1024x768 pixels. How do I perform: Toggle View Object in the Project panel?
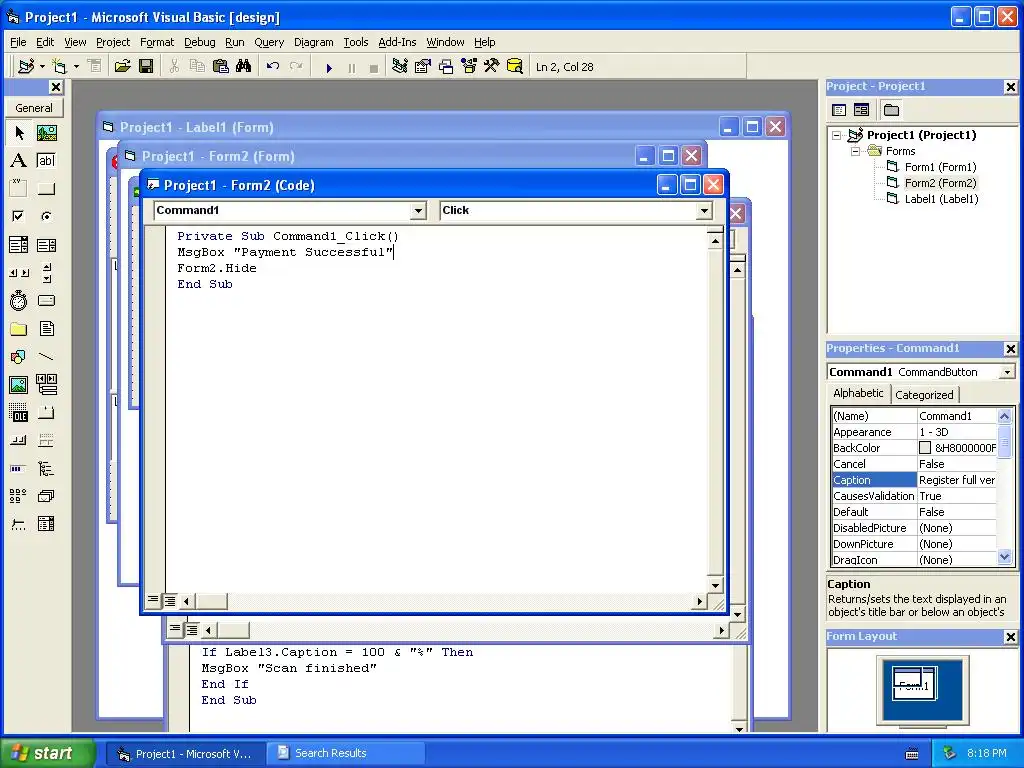click(x=861, y=110)
